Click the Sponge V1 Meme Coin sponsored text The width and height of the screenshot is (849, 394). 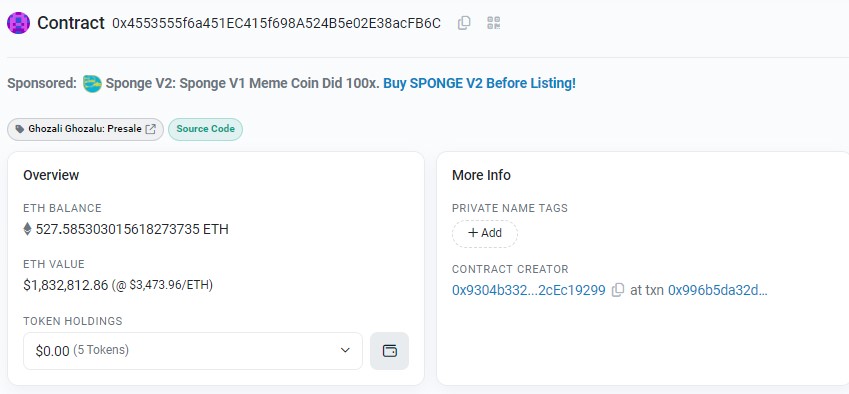[243, 83]
